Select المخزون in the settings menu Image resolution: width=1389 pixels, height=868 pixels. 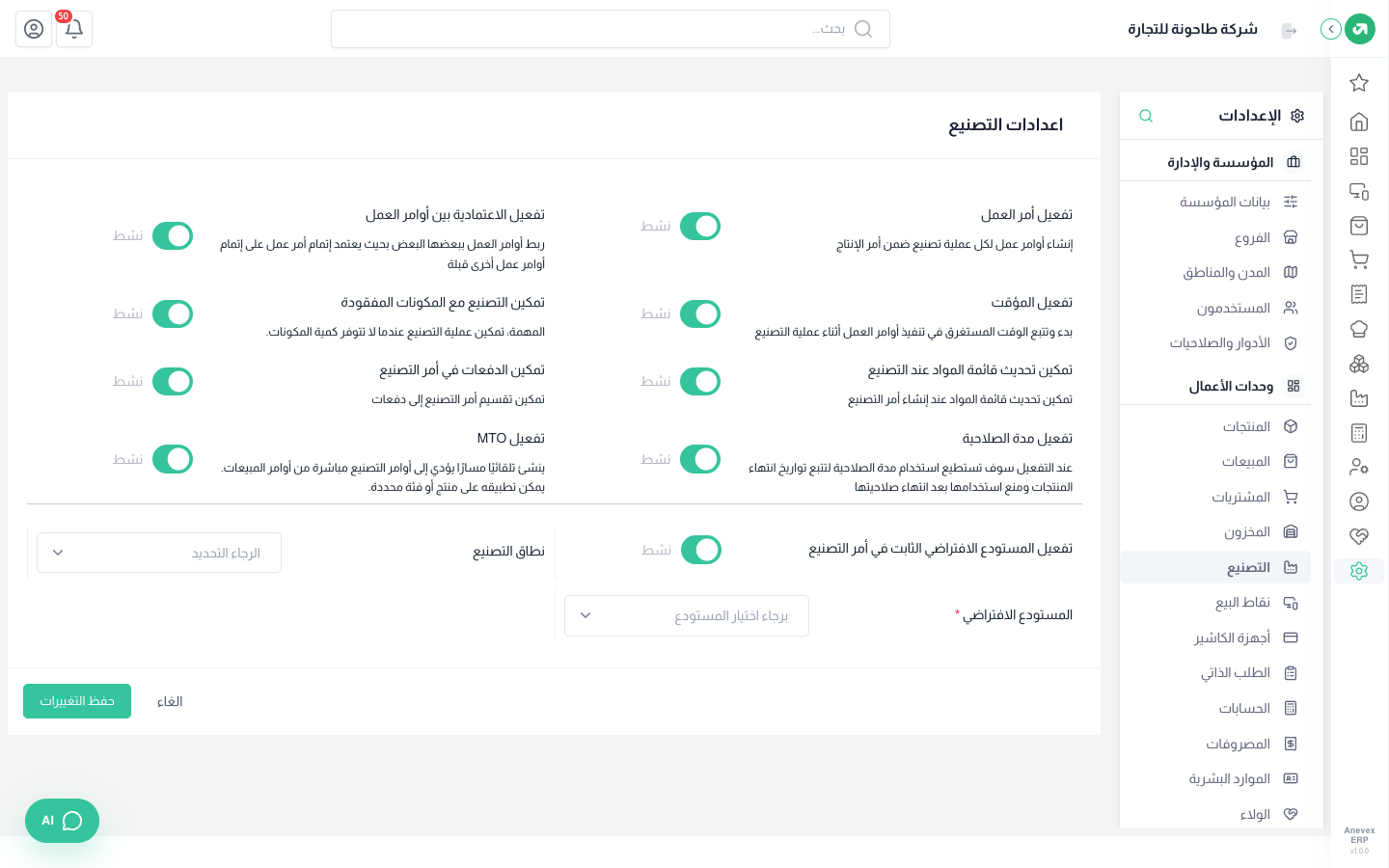pos(1215,532)
